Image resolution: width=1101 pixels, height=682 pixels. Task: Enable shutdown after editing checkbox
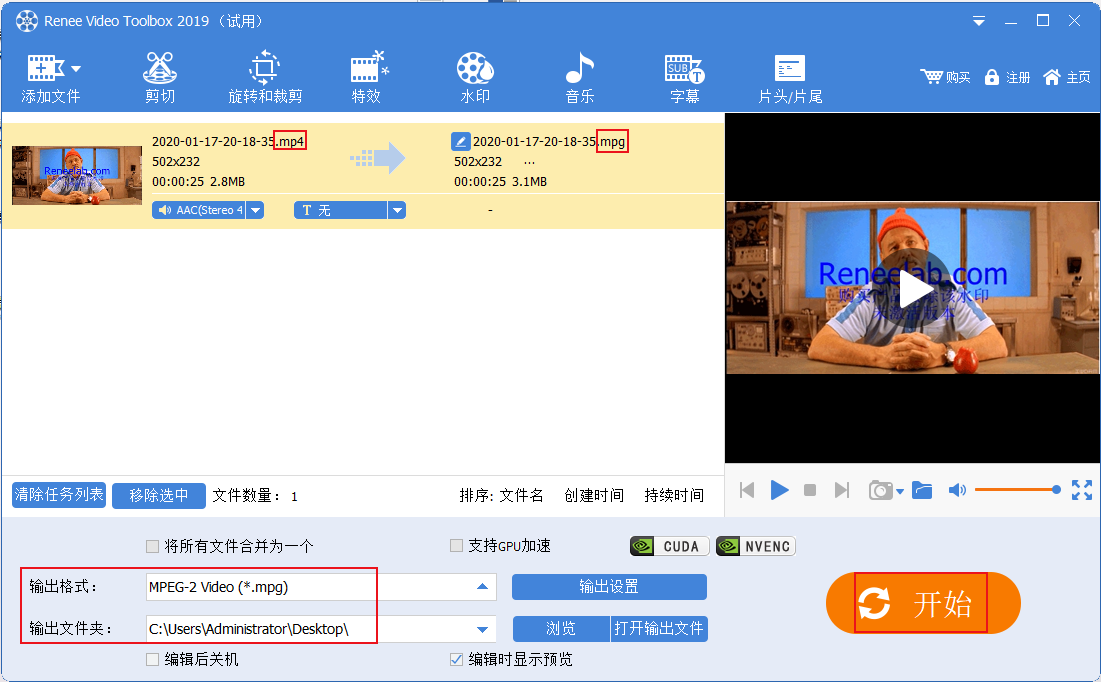(152, 659)
